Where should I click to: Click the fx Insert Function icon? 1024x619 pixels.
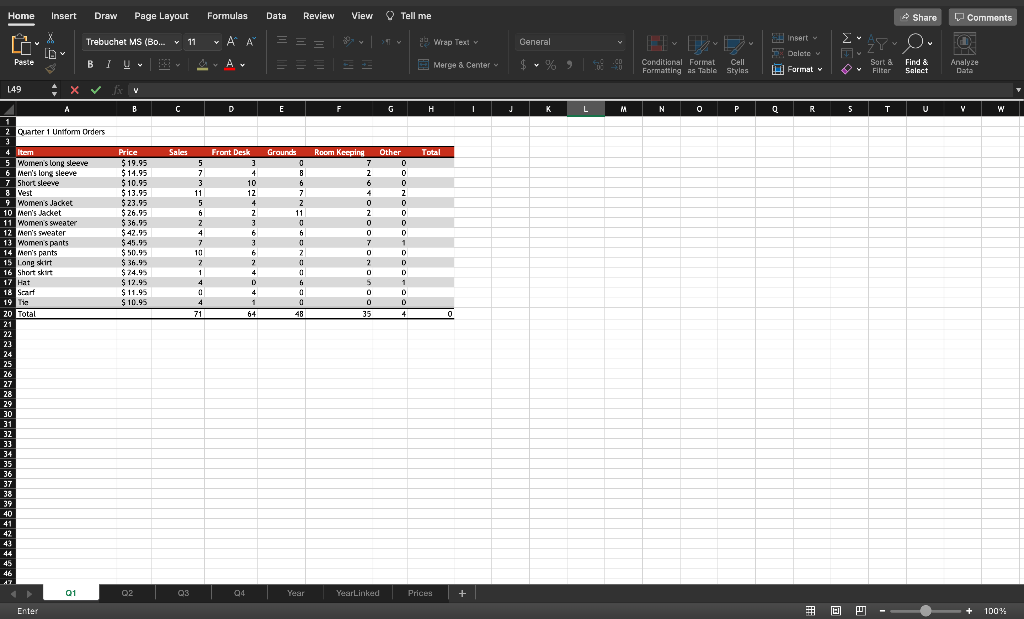point(118,90)
